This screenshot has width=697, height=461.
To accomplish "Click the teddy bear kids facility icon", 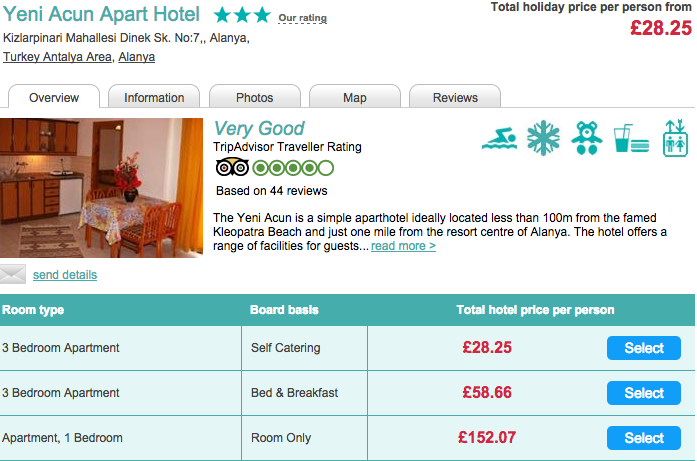I will click(587, 138).
